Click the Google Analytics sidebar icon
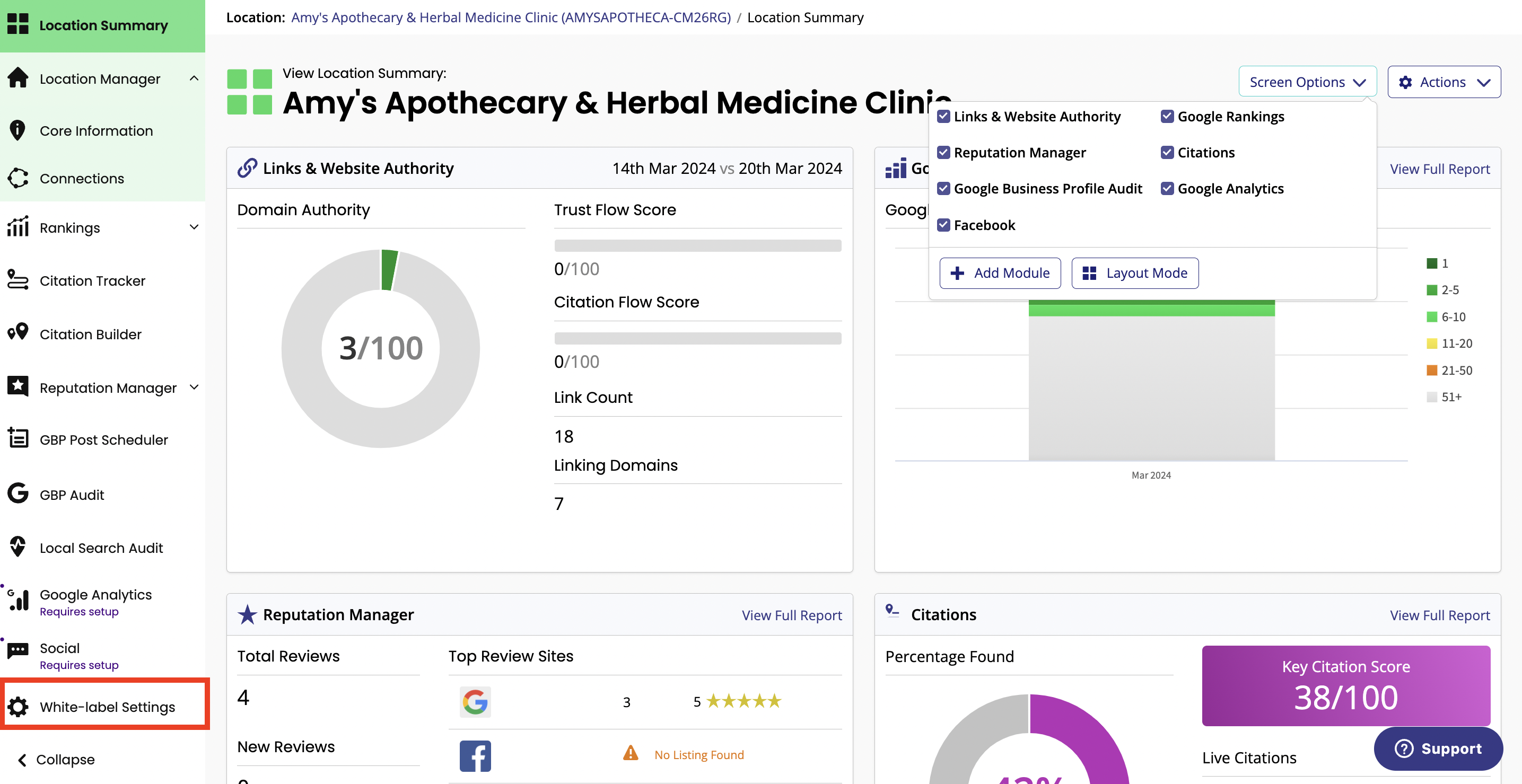The width and height of the screenshot is (1522, 784). coord(18,600)
